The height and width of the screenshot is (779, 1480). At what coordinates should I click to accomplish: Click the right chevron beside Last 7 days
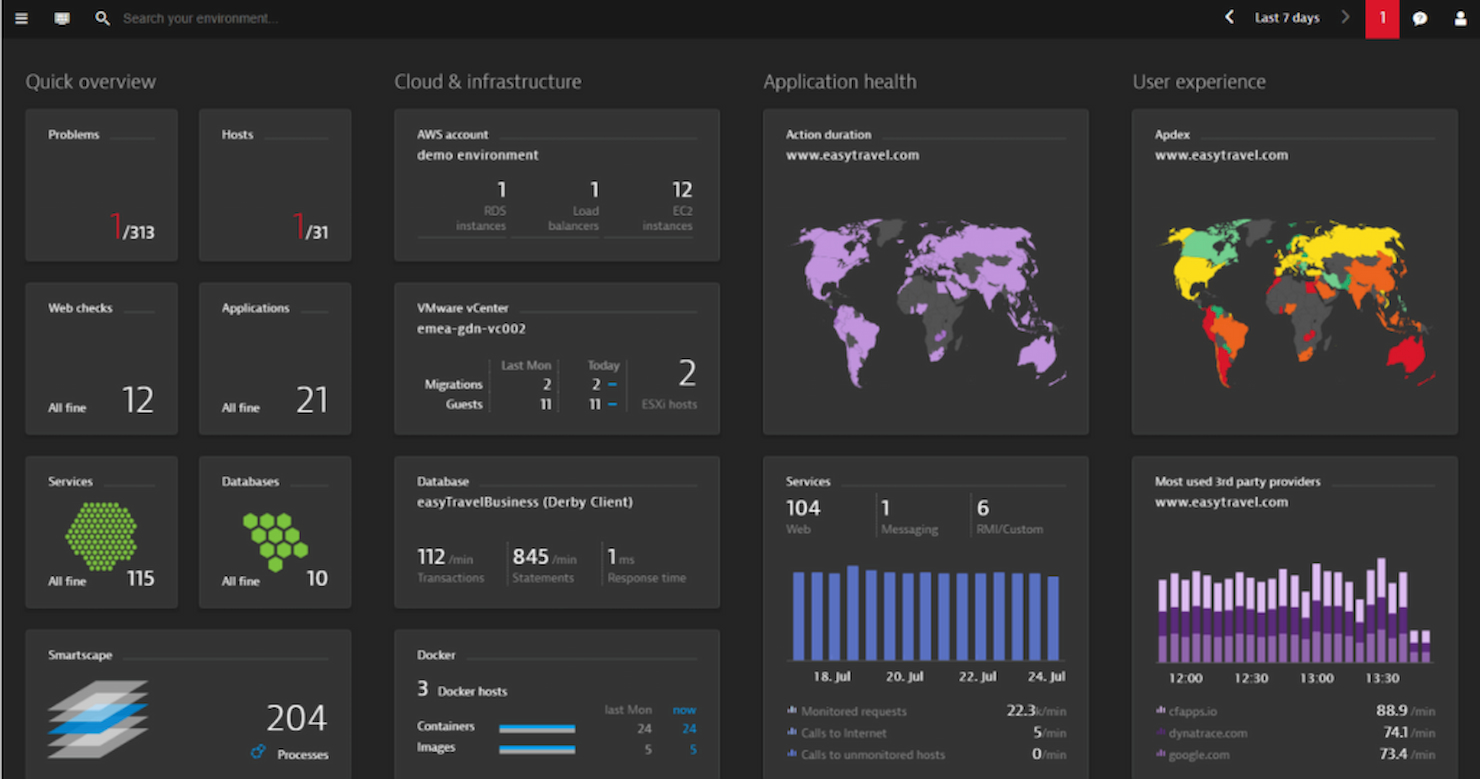[1345, 17]
